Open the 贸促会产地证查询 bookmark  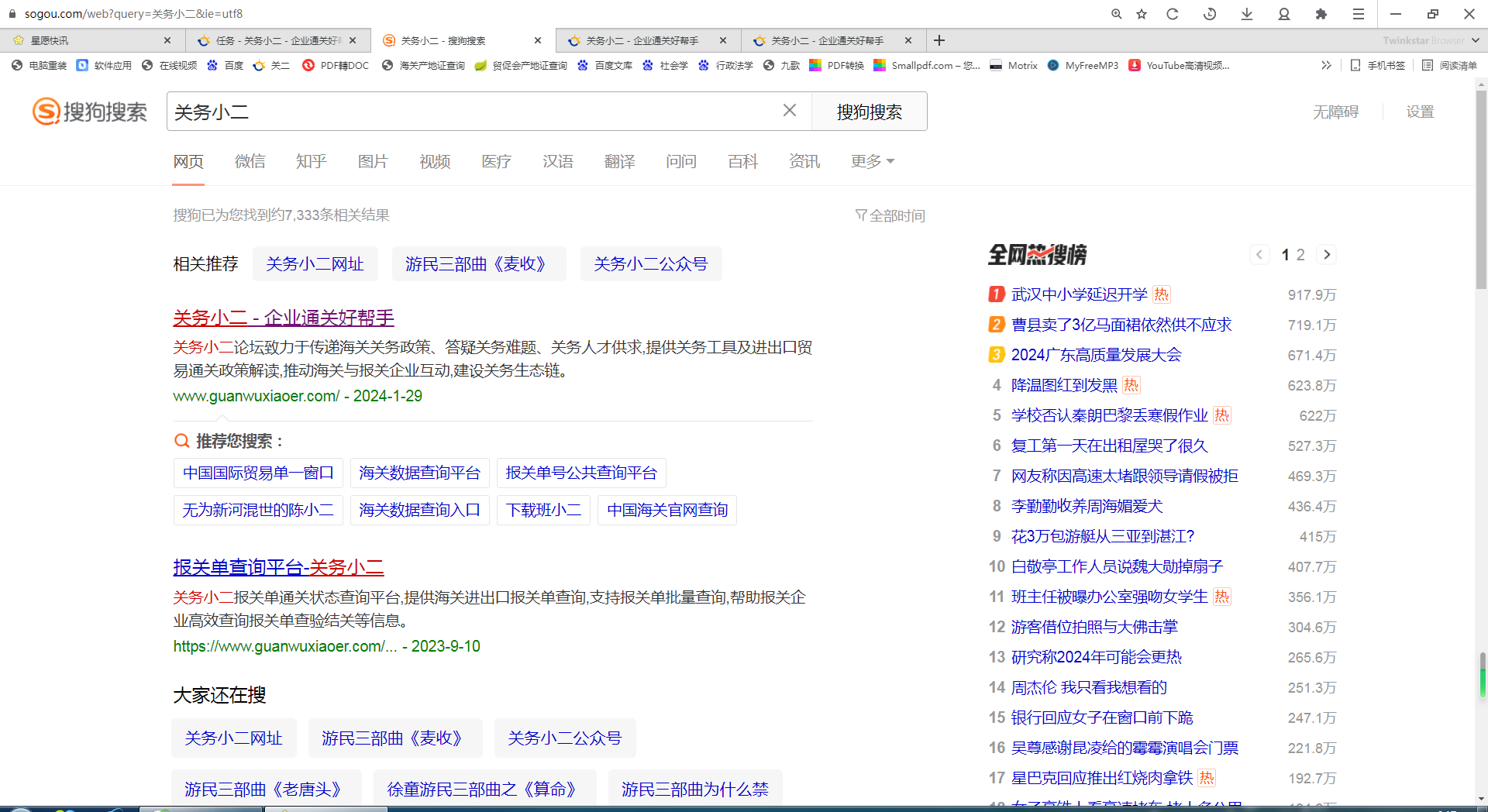coord(522,66)
